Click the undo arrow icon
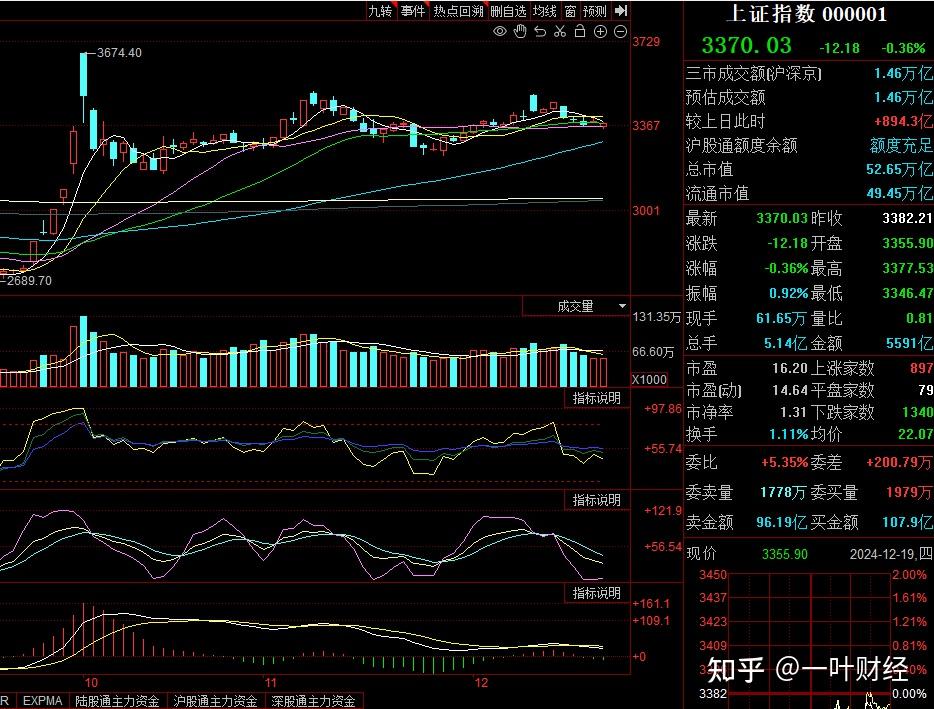The height and width of the screenshot is (709, 934). point(540,32)
